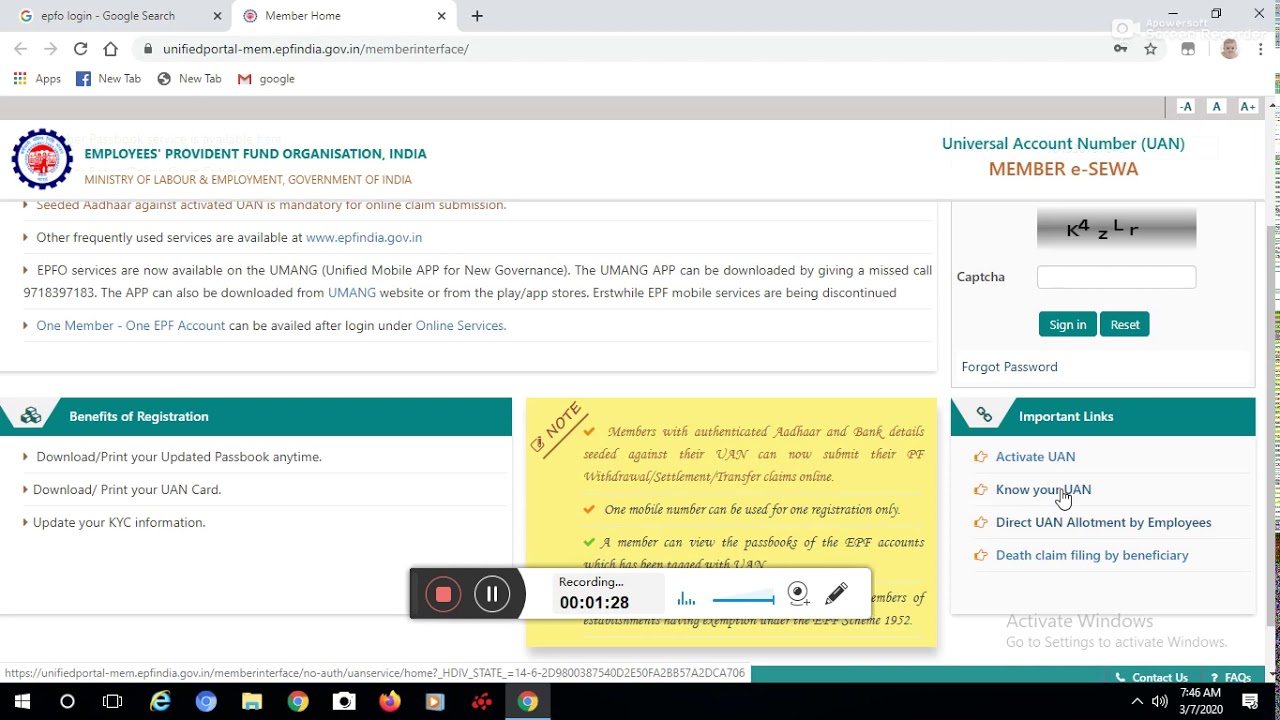The width and height of the screenshot is (1280, 720).
Task: Click the saved password key icon
Action: (1120, 49)
